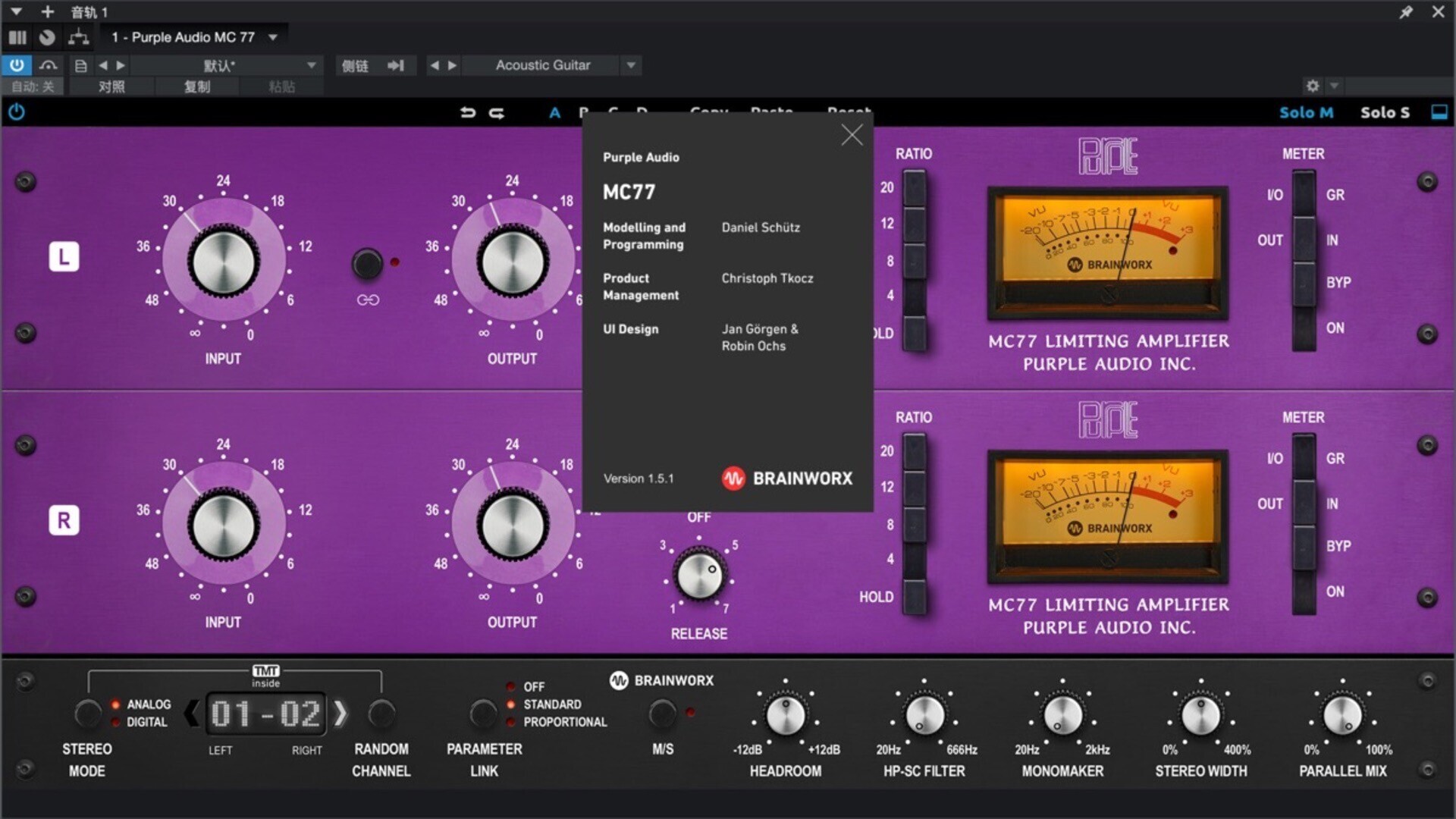Screen dimensions: 1456x819
Task: Set L channel meter to GR
Action: [1304, 195]
